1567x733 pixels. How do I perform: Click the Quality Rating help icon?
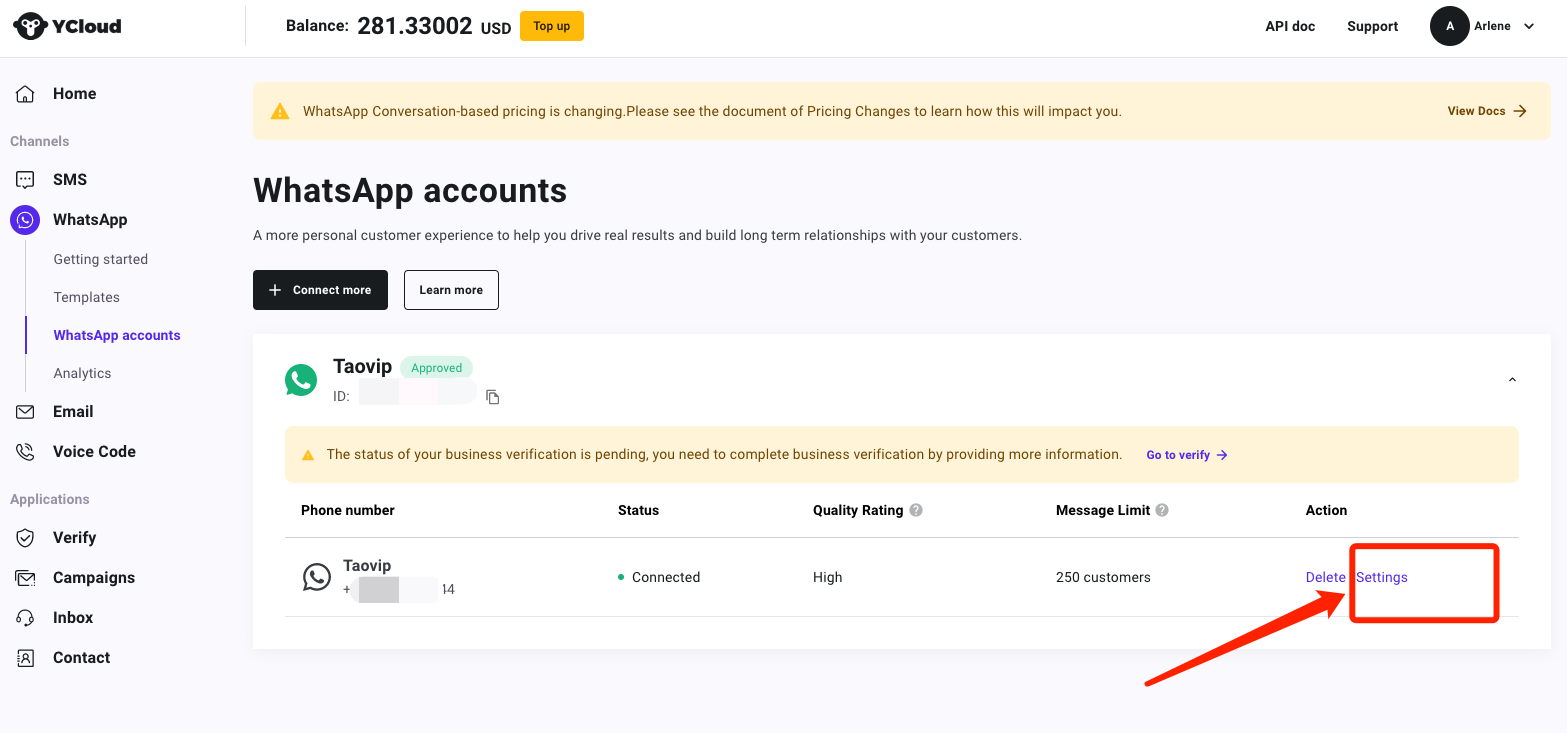(x=916, y=510)
